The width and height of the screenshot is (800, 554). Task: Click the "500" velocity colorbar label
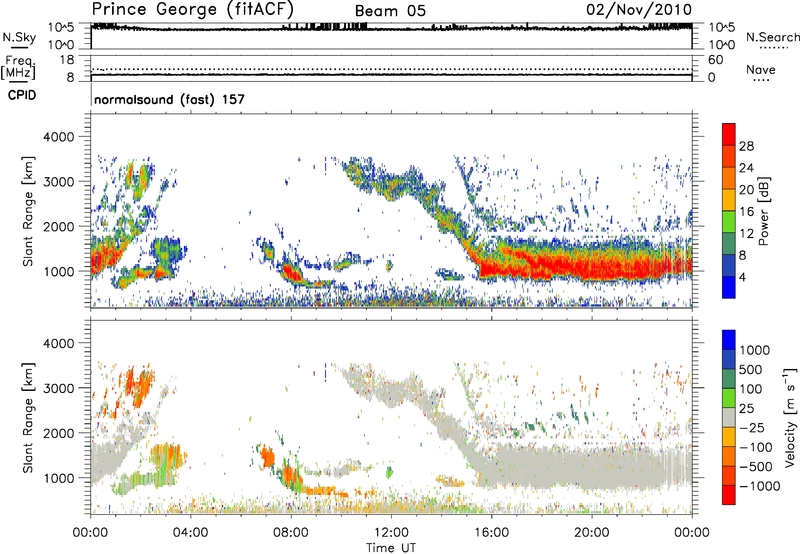click(751, 369)
